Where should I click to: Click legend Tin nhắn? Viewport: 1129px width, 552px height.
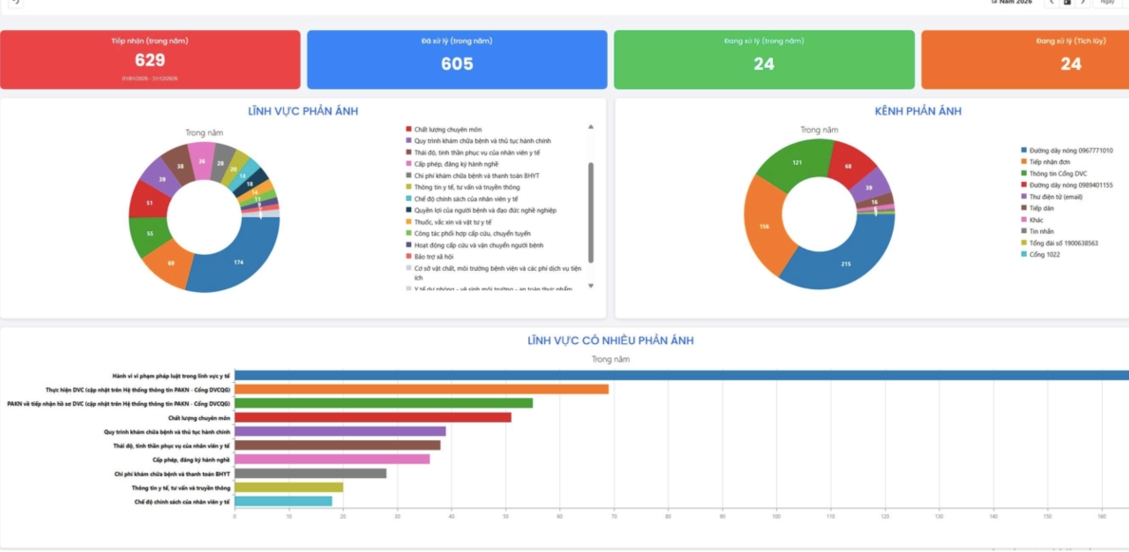click(1038, 231)
